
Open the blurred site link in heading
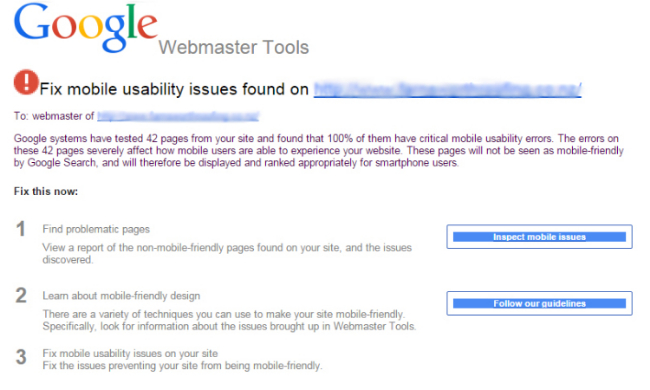448,90
